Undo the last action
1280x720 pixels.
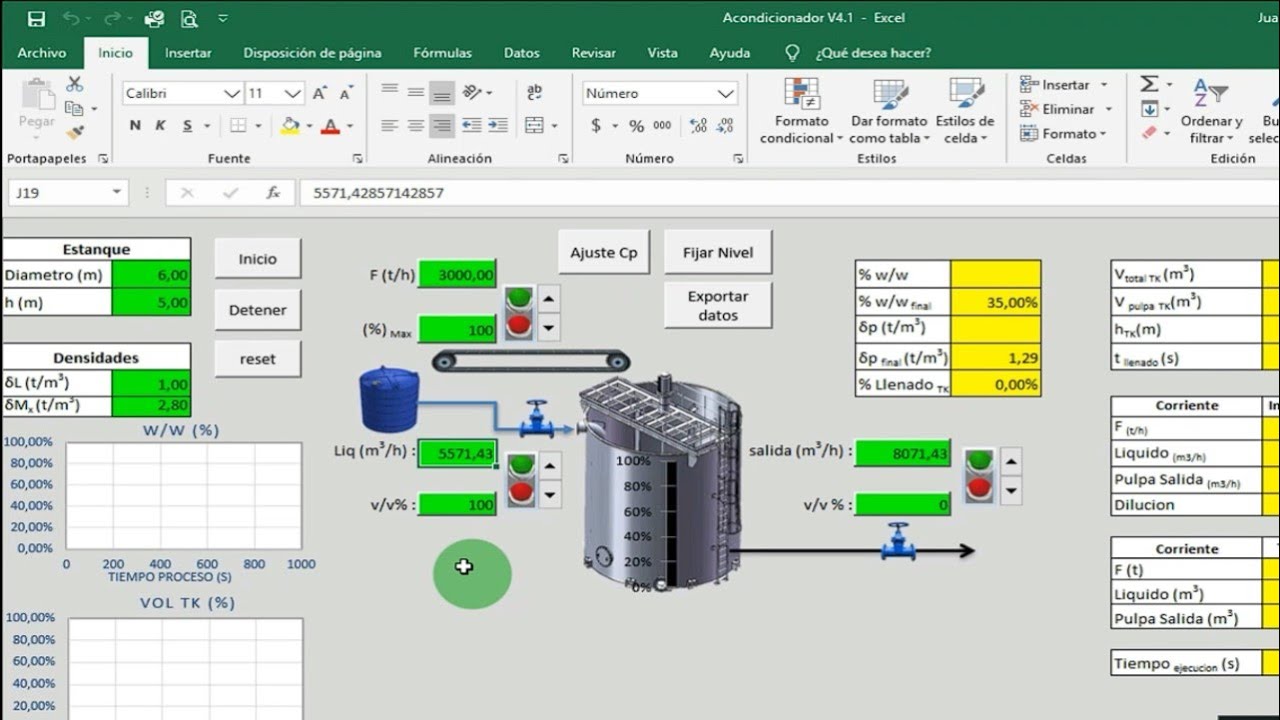point(70,18)
